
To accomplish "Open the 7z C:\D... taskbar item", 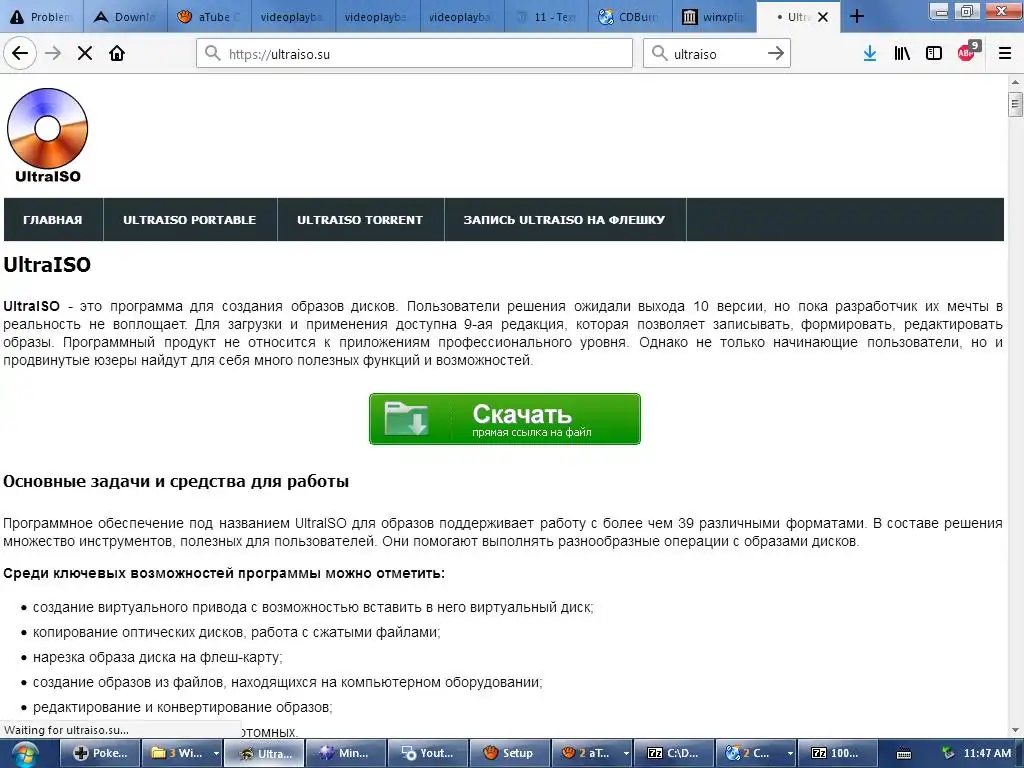I will (x=674, y=754).
